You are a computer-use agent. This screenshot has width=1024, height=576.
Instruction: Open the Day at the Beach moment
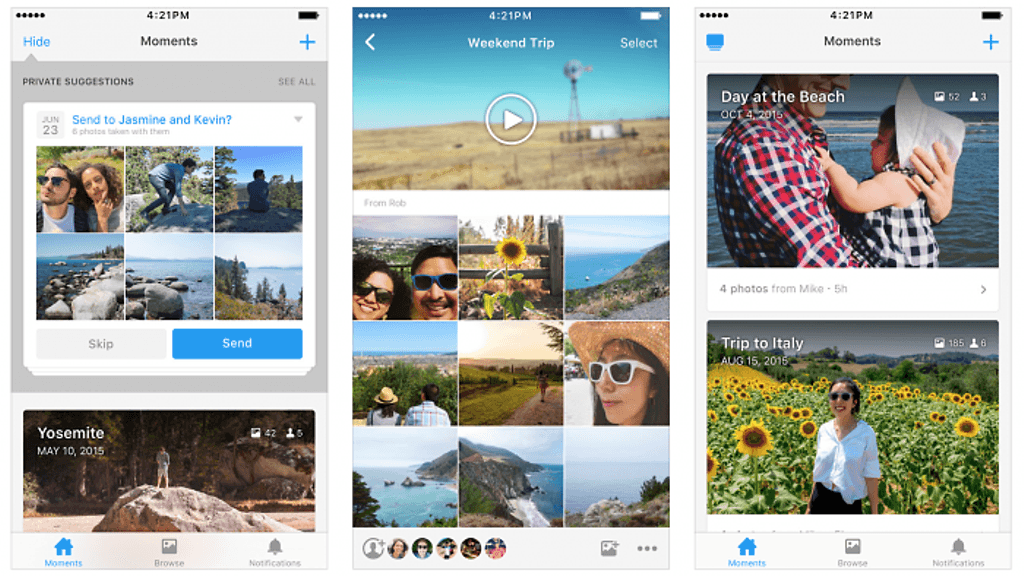(x=852, y=170)
